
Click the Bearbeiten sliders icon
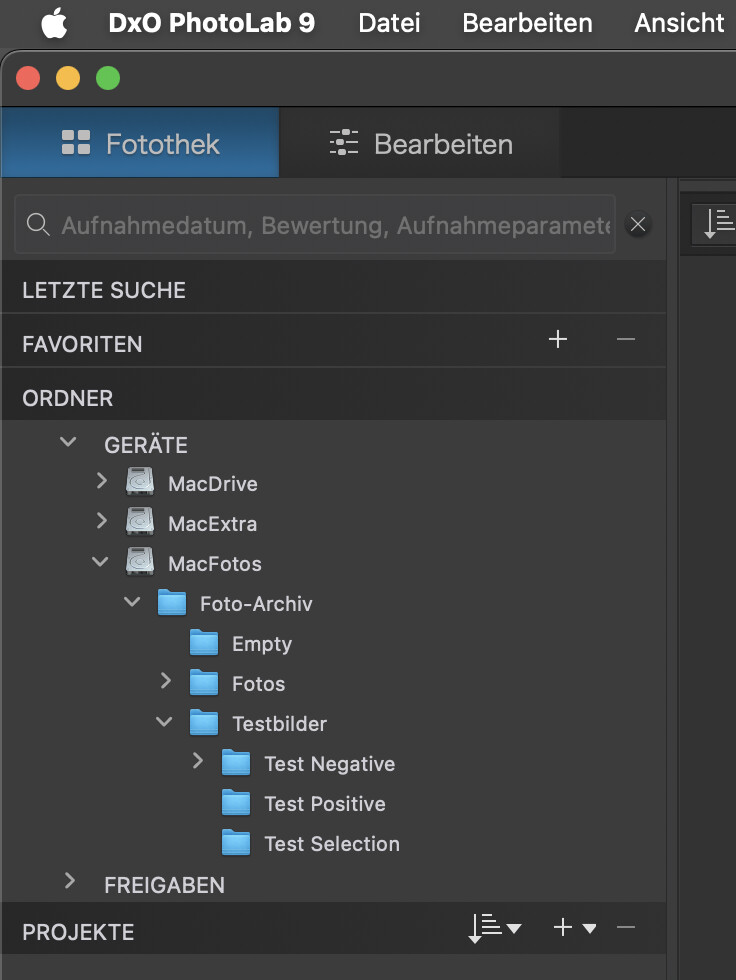344,142
